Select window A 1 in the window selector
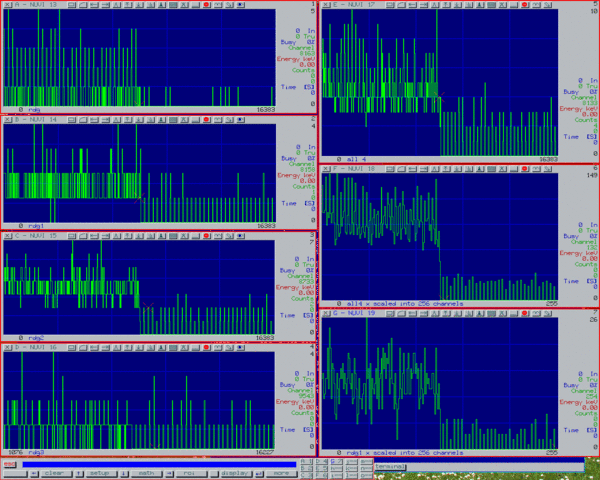The height and width of the screenshot is (480, 600). point(307,461)
